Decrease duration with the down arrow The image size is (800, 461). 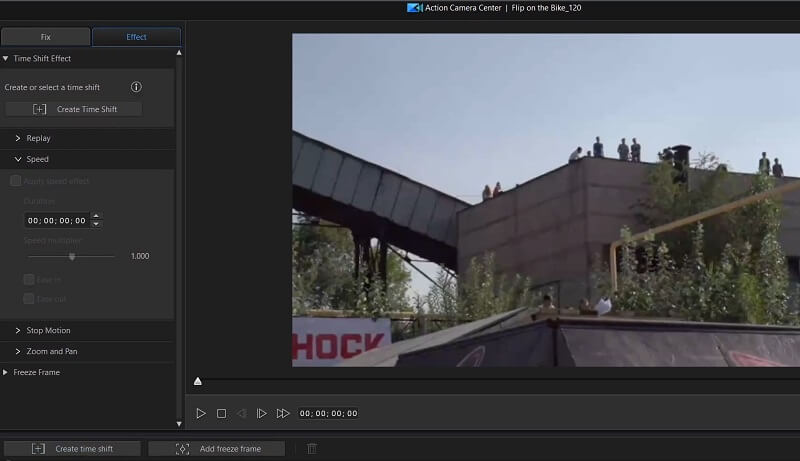coord(96,224)
